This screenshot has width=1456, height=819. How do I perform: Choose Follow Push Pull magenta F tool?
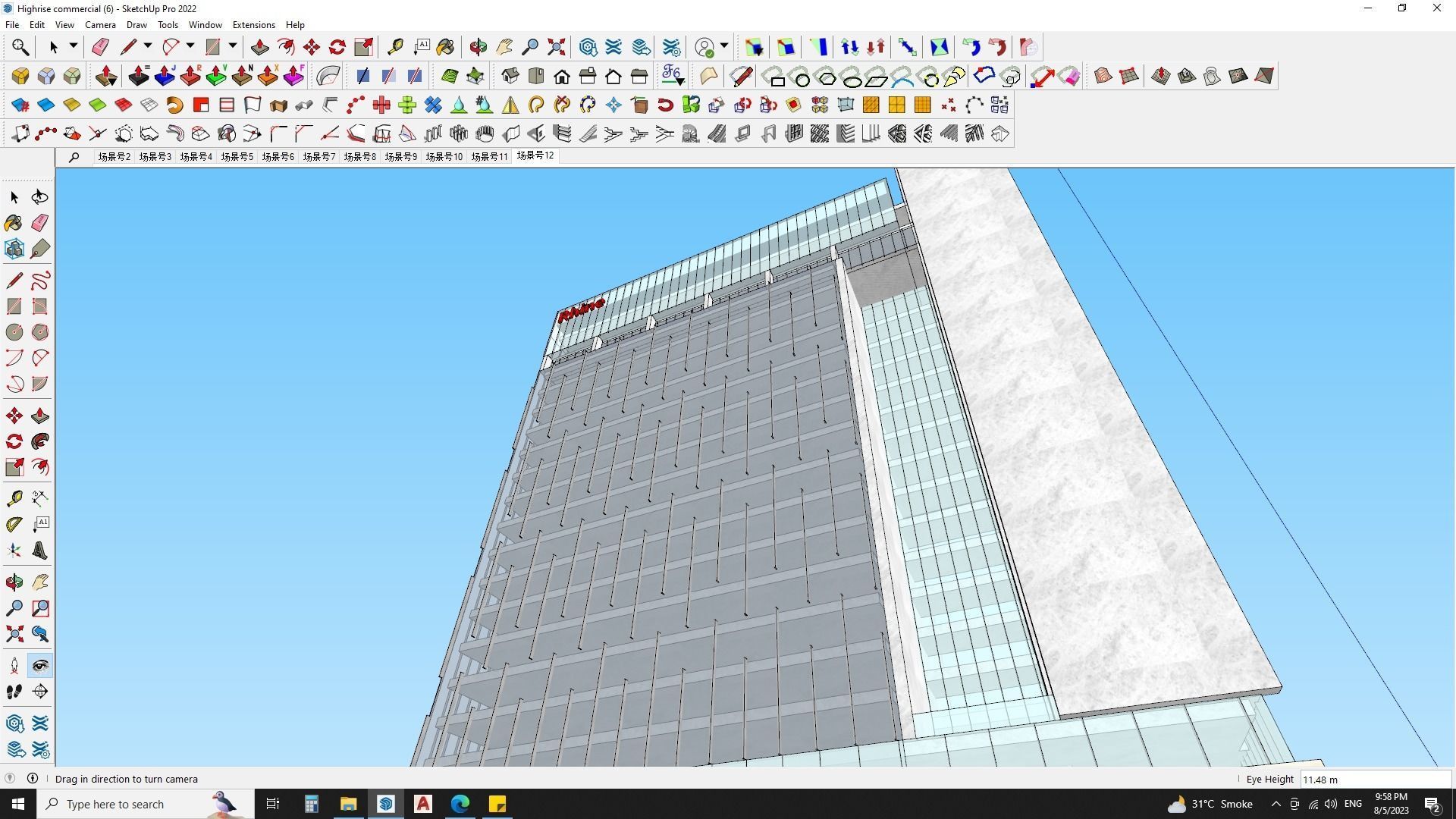[x=293, y=76]
